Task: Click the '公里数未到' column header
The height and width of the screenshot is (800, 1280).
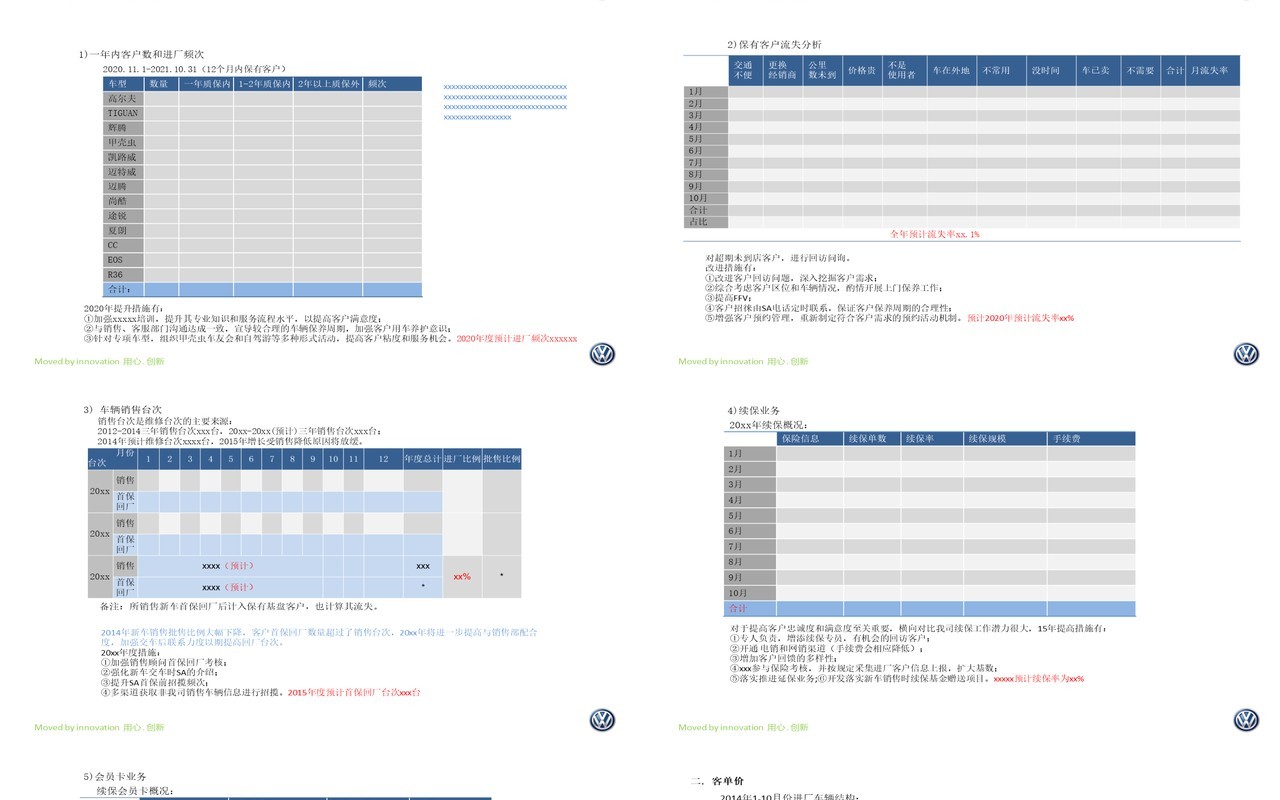Action: click(822, 70)
